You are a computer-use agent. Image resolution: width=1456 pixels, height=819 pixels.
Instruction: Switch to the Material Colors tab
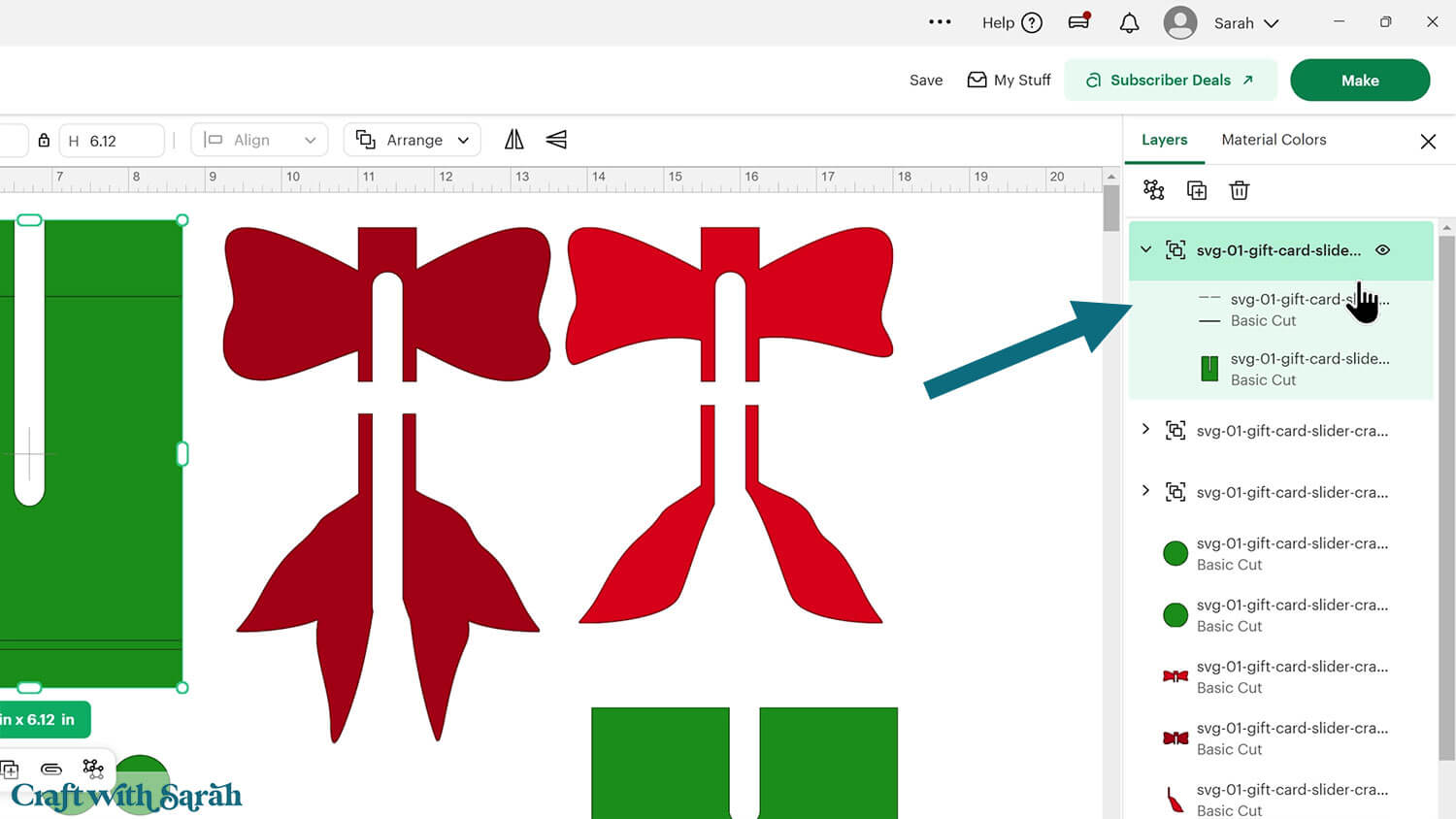(1274, 140)
